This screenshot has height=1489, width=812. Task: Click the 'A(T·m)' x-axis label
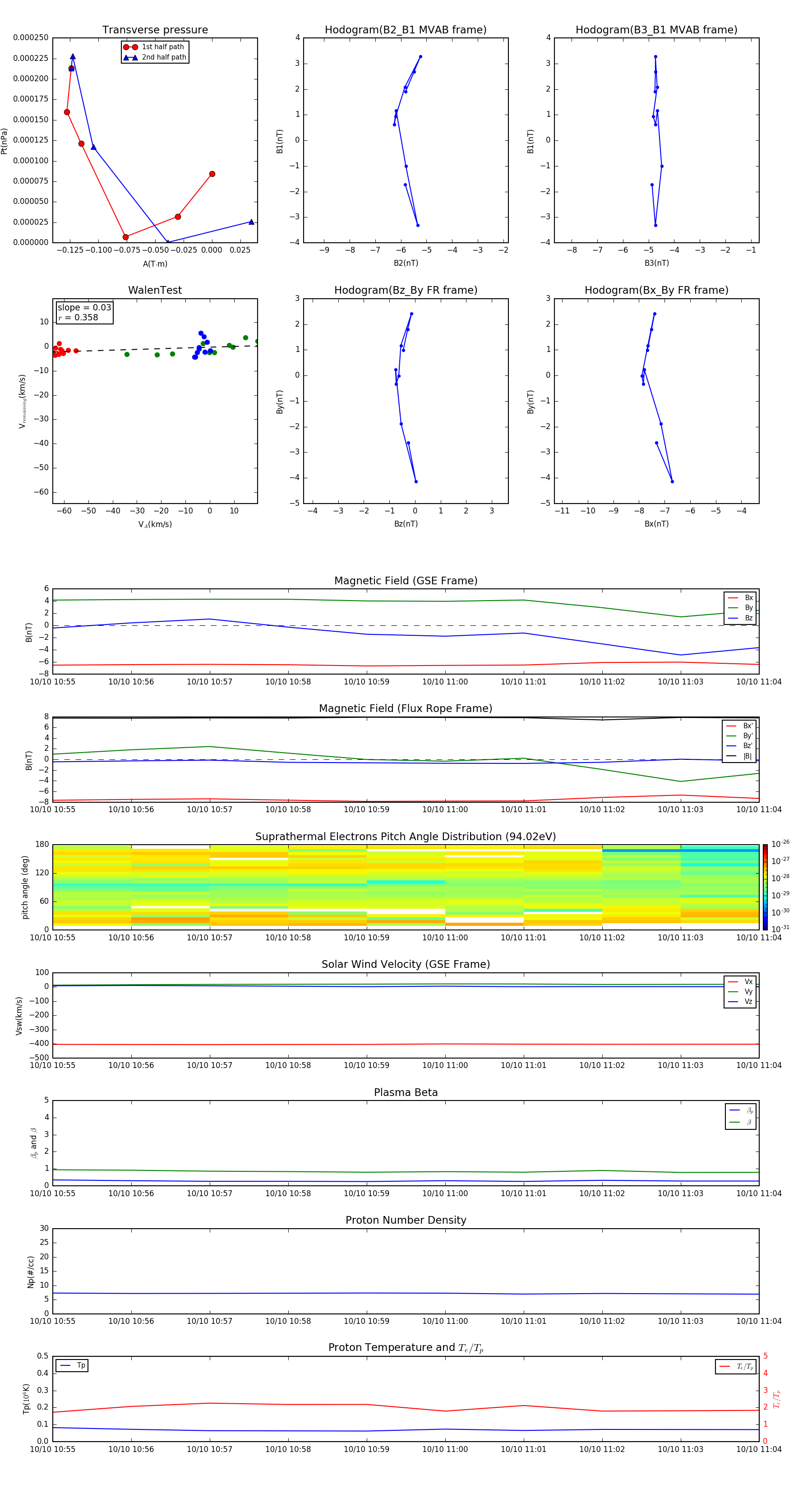tap(155, 264)
